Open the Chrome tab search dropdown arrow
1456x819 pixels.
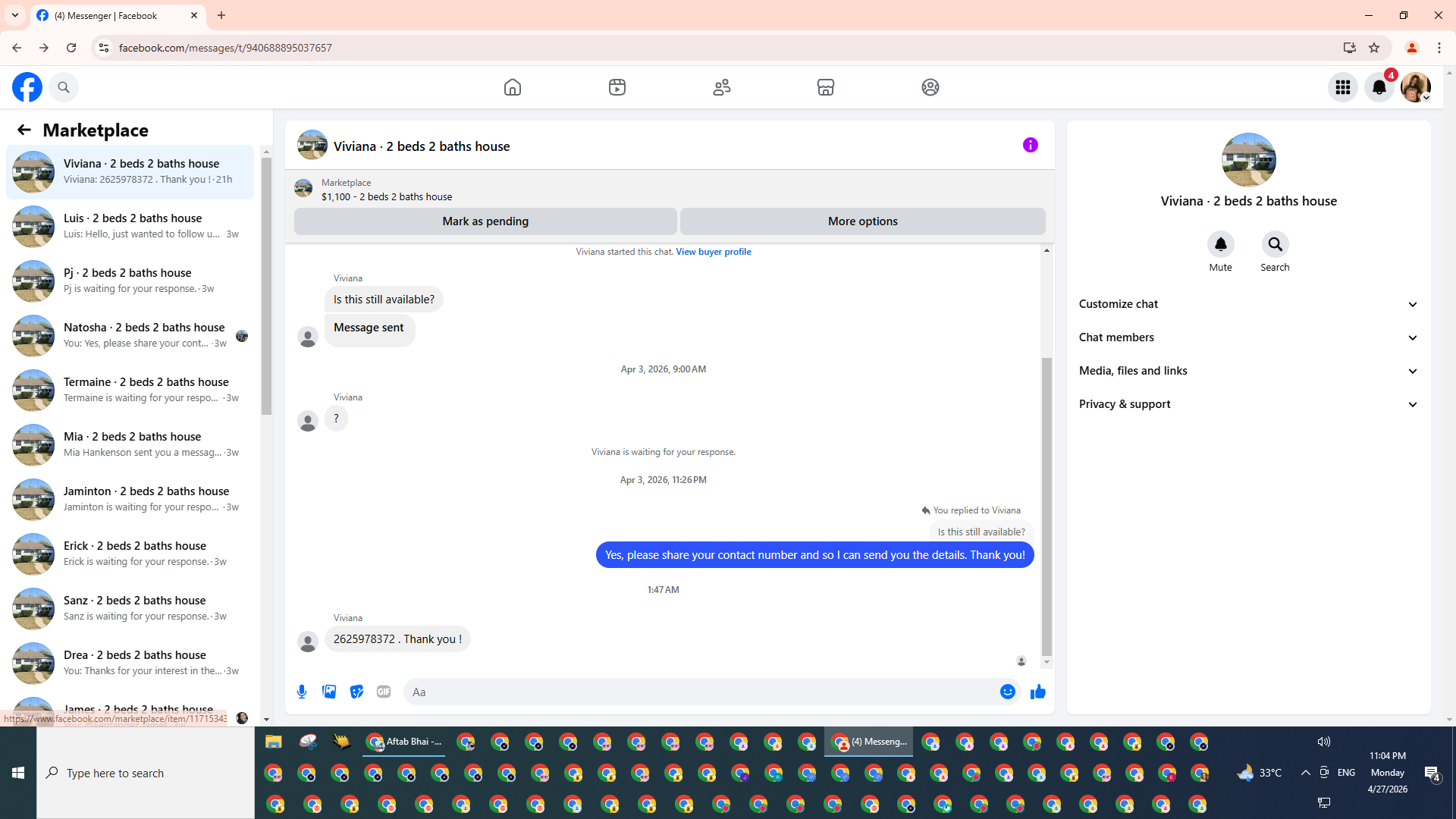click(x=15, y=15)
